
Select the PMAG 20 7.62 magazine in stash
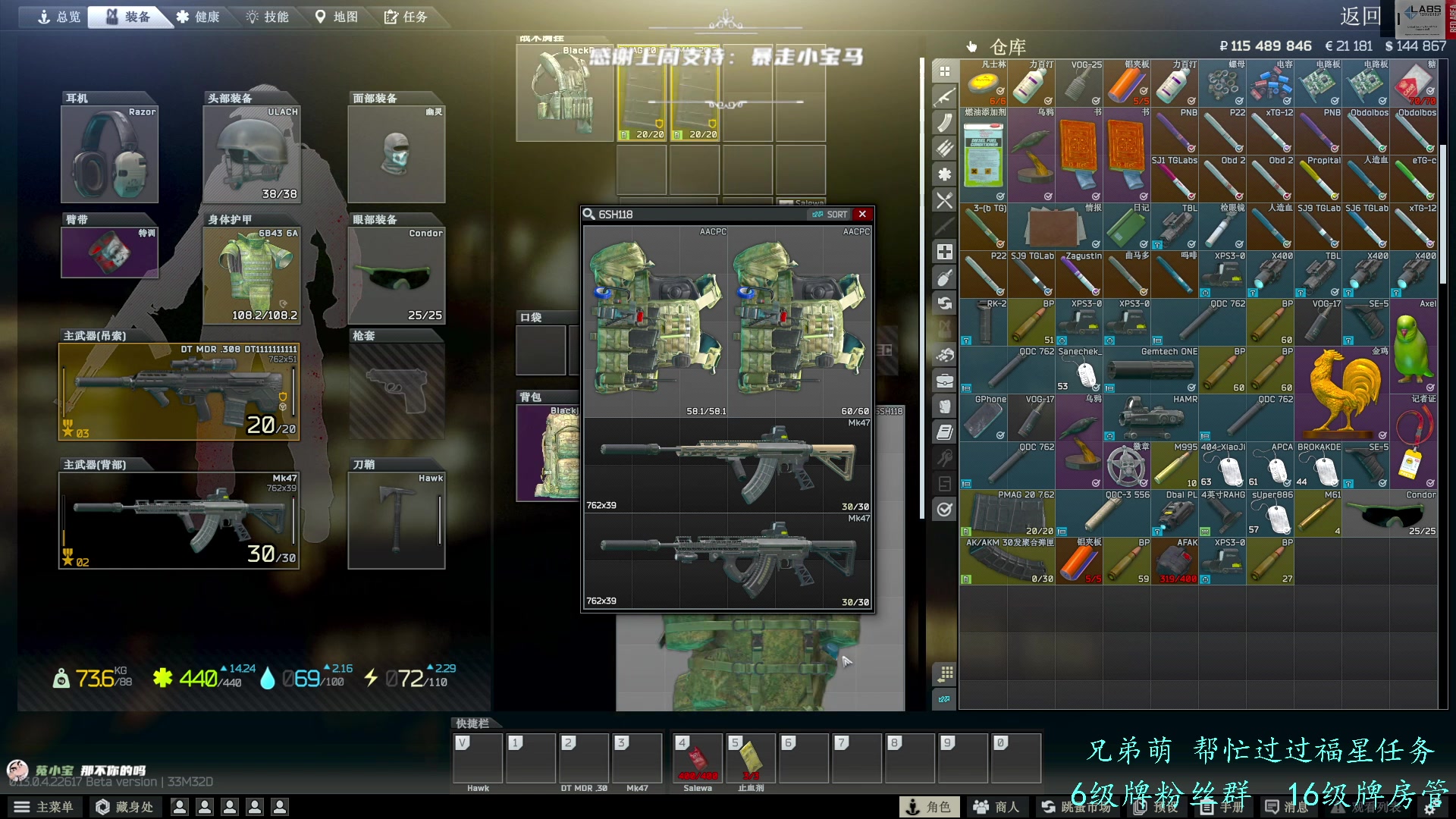[1008, 513]
